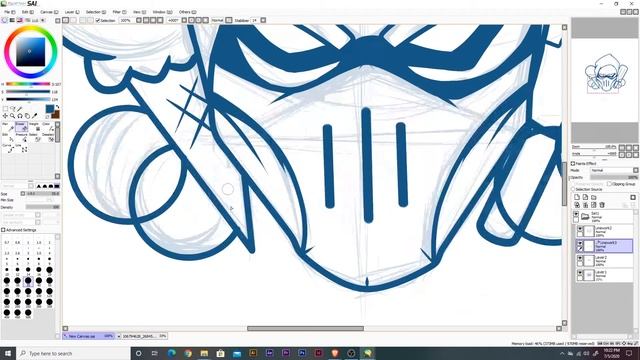This screenshot has height=360, width=640.
Task: Choose the Deselect linework tool
Action: click(x=47, y=138)
